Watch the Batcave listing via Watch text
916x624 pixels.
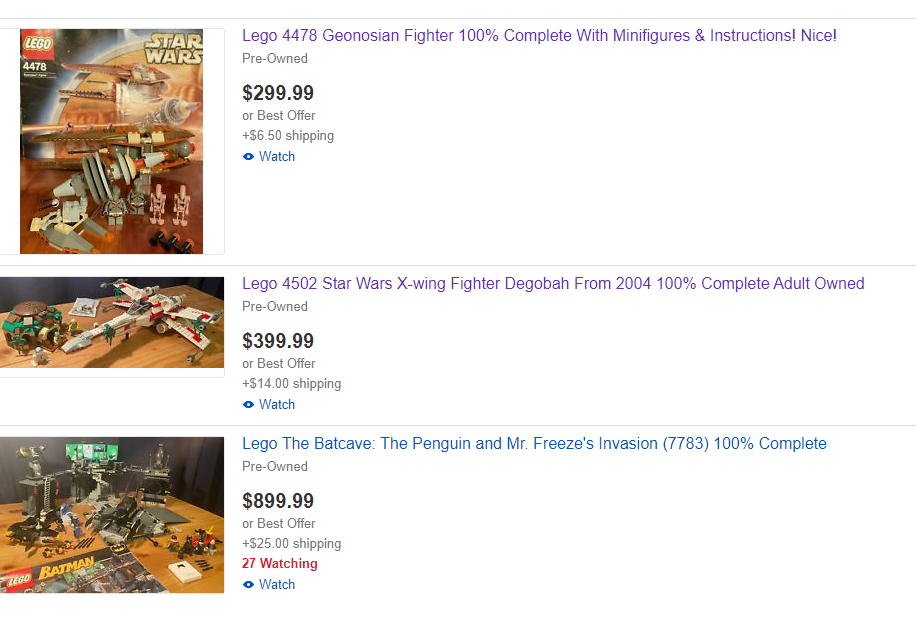point(277,584)
